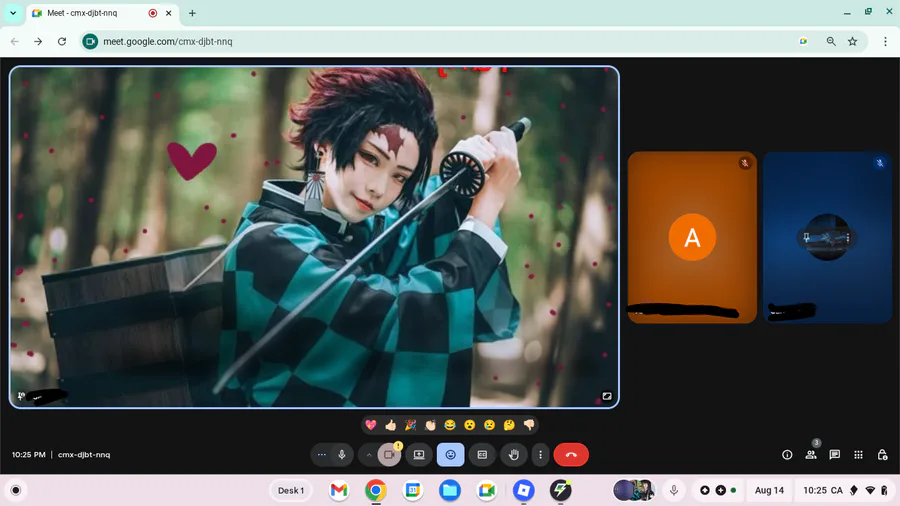Image resolution: width=900 pixels, height=506 pixels.
Task: Close the Meet browser tab
Action: coord(169,13)
